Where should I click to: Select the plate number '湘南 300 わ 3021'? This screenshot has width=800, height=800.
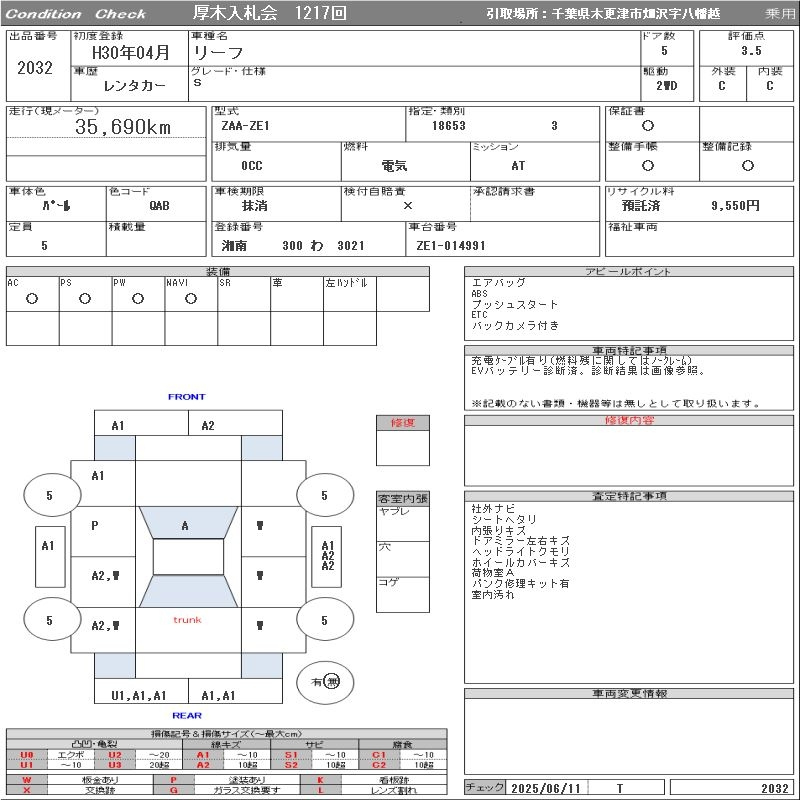pyautogui.click(x=293, y=246)
